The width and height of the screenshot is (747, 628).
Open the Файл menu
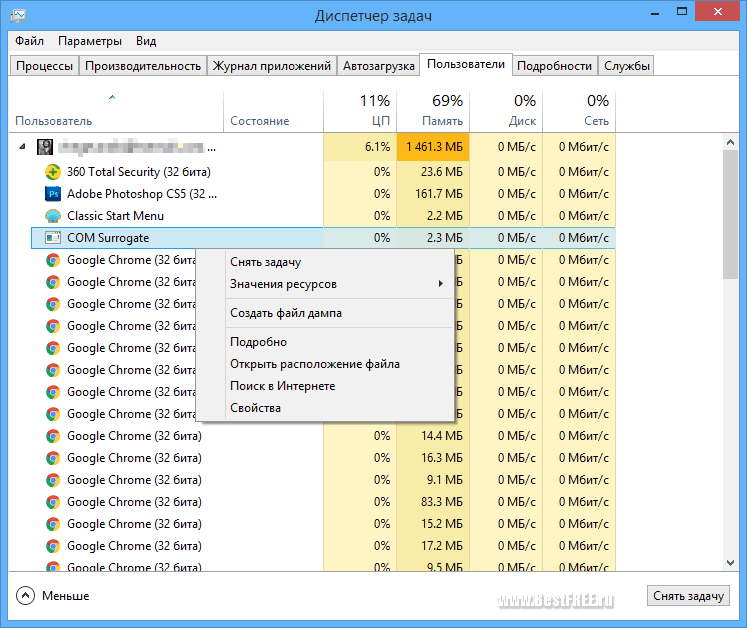pyautogui.click(x=29, y=41)
